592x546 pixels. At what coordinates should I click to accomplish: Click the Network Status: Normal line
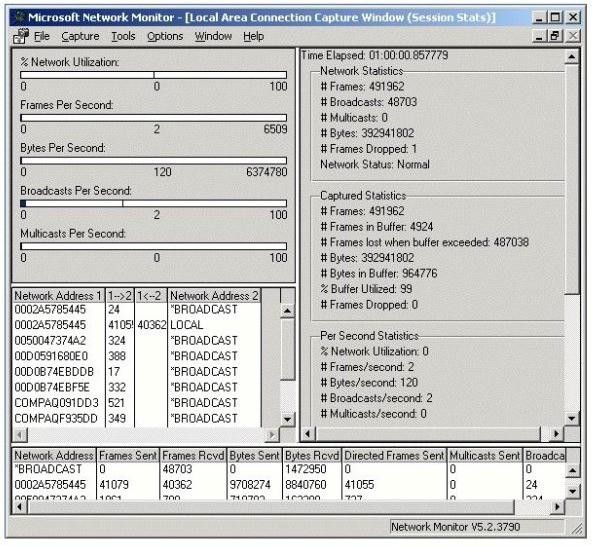point(375,165)
